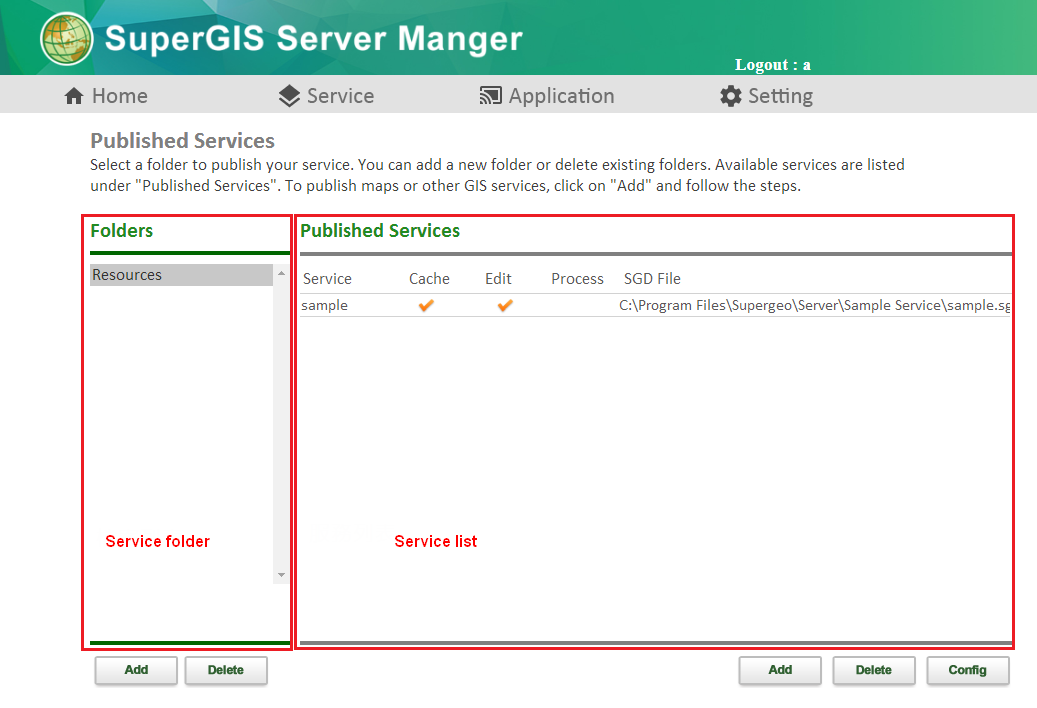
Task: Click the SGD File column header
Action: point(652,279)
